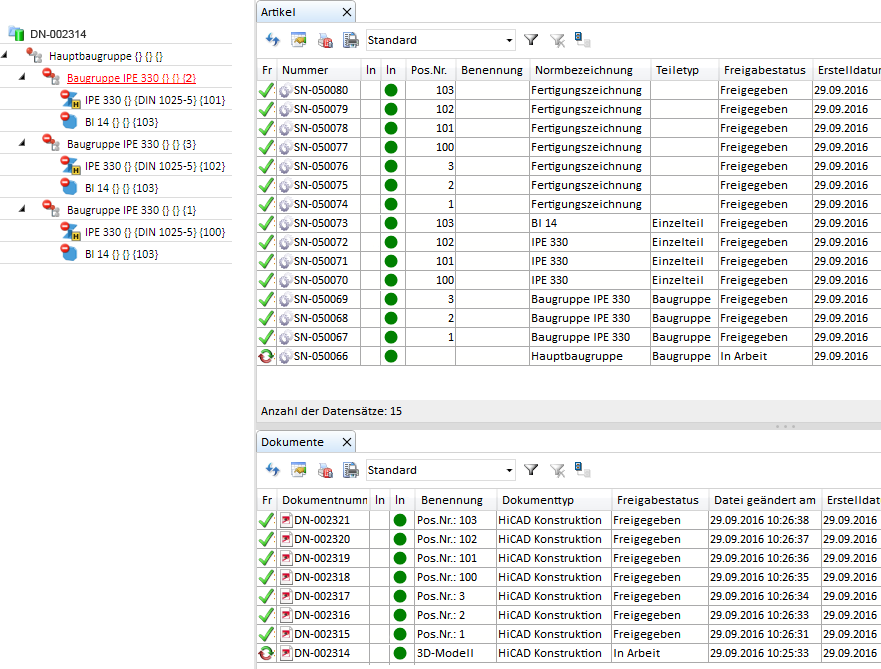This screenshot has height=669, width=881.
Task: Close the Dokumente tab
Action: click(346, 442)
